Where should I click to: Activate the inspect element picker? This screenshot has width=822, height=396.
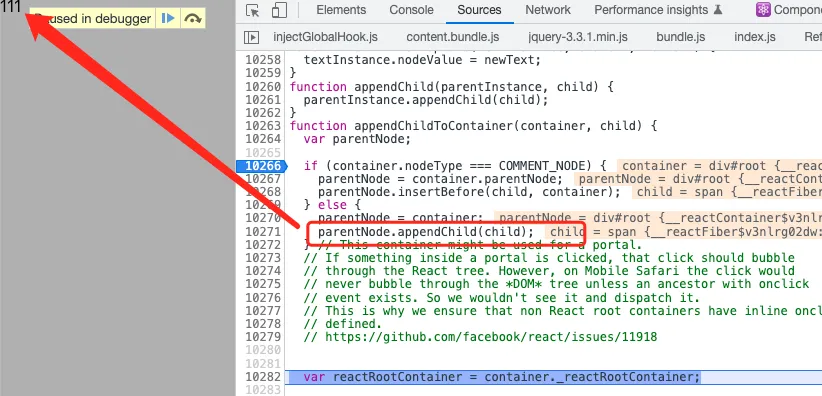(253, 10)
